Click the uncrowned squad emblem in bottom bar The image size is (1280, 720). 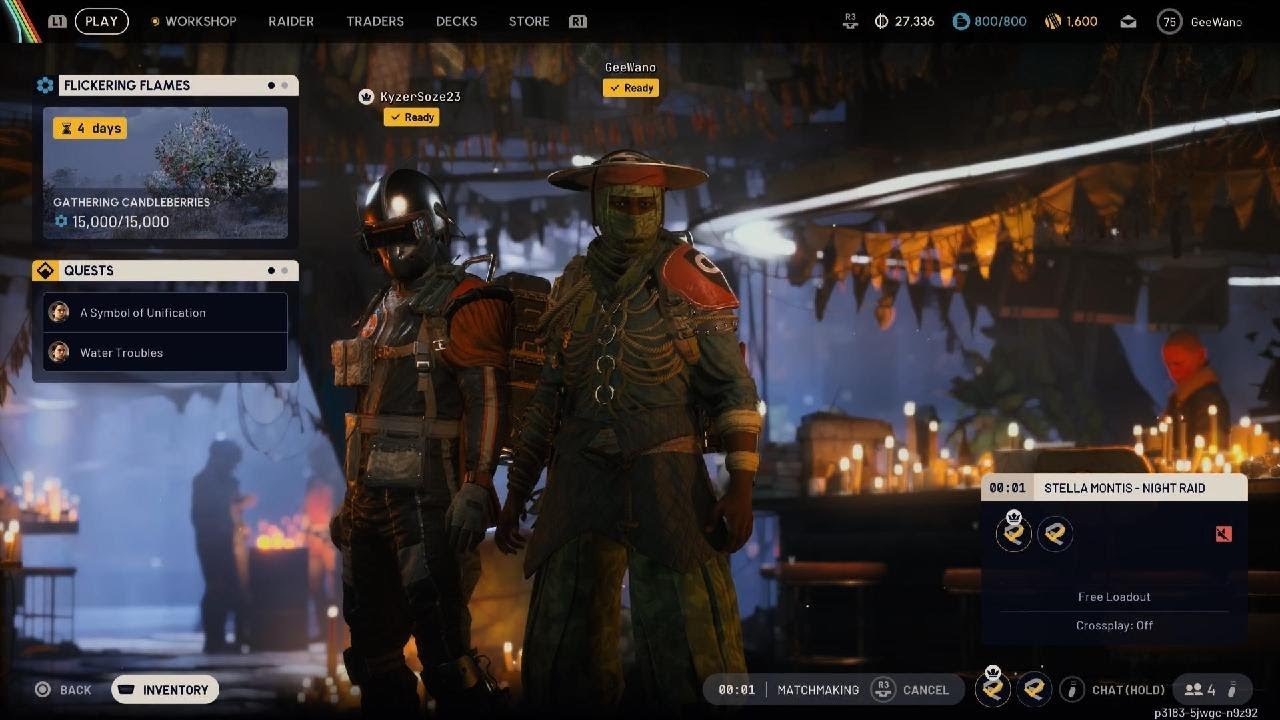pos(1034,689)
